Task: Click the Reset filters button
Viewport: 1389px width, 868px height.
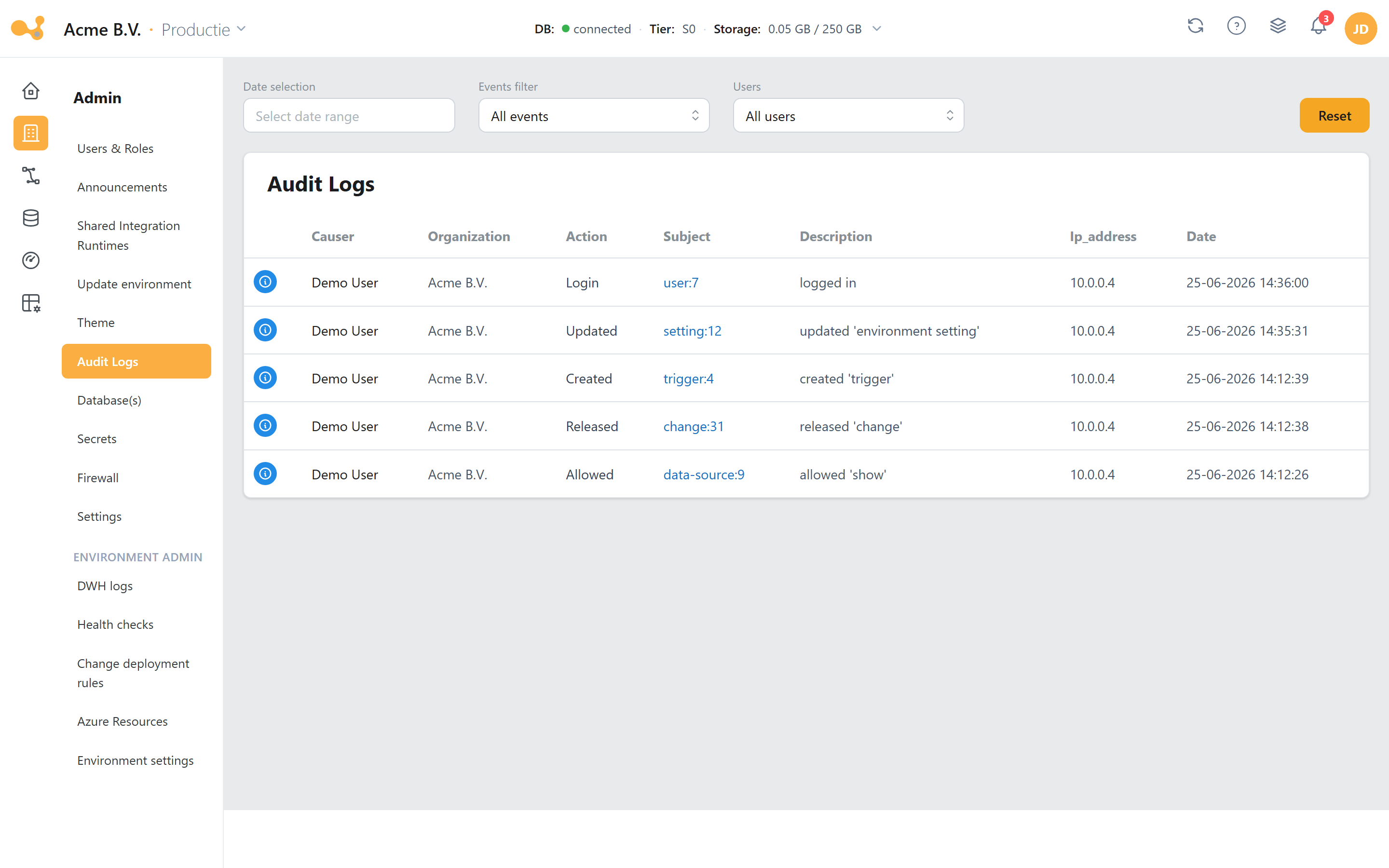Action: click(x=1335, y=115)
